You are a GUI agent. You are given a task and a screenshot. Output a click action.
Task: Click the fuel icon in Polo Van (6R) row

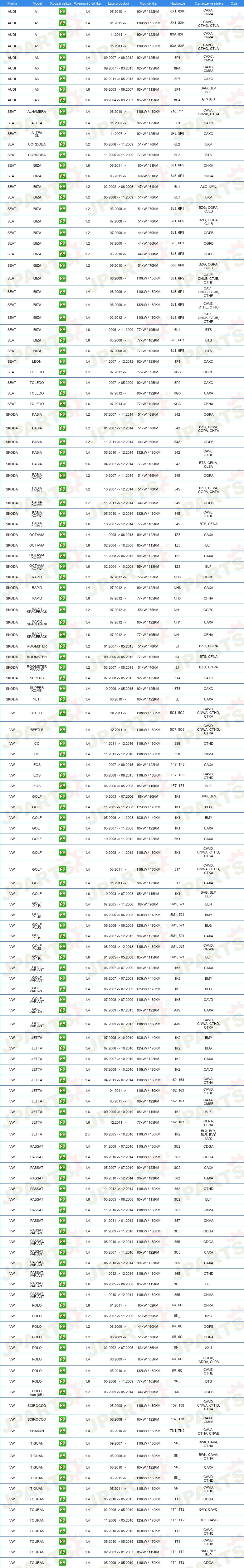(63, 1392)
